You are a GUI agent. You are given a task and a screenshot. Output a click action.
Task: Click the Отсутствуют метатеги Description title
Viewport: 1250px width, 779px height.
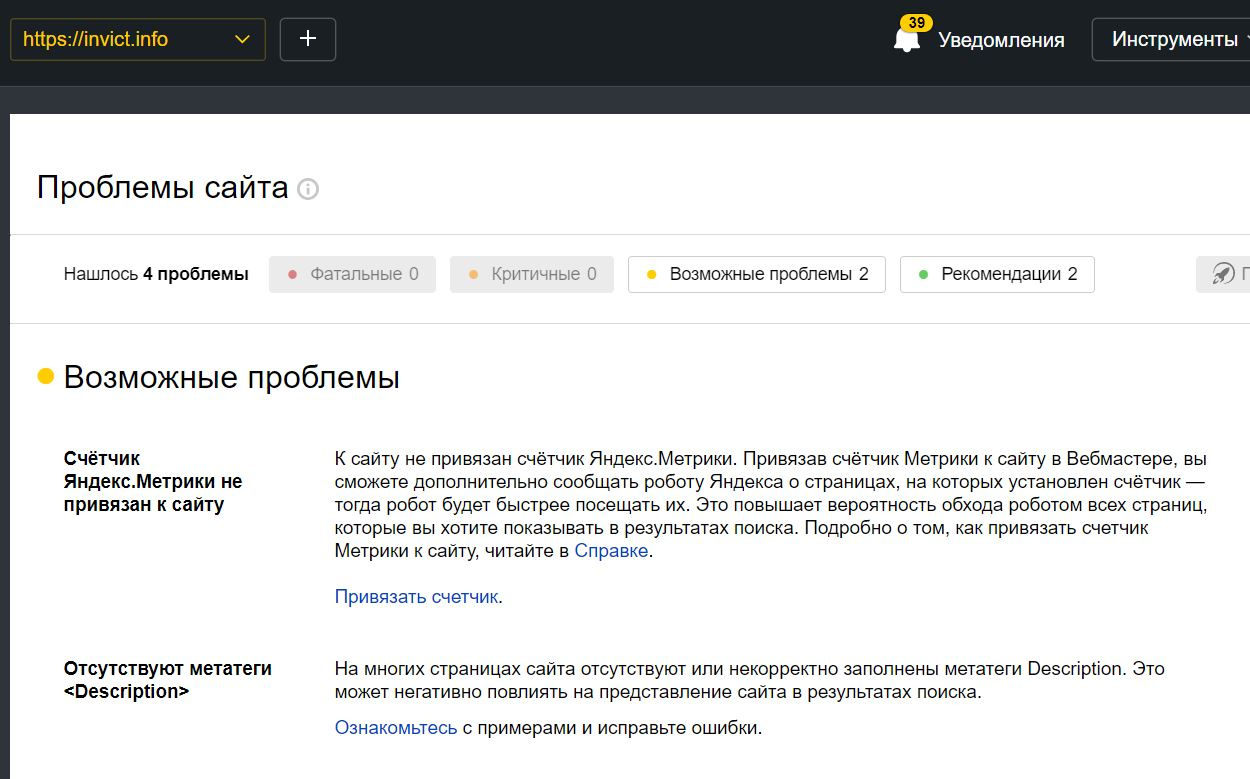click(x=168, y=679)
